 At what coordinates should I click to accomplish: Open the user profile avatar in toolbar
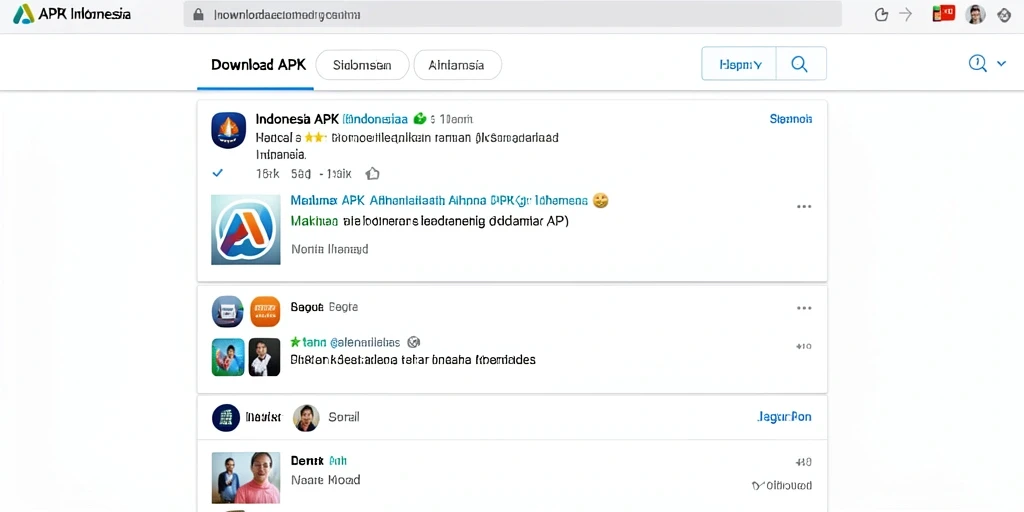coord(975,14)
